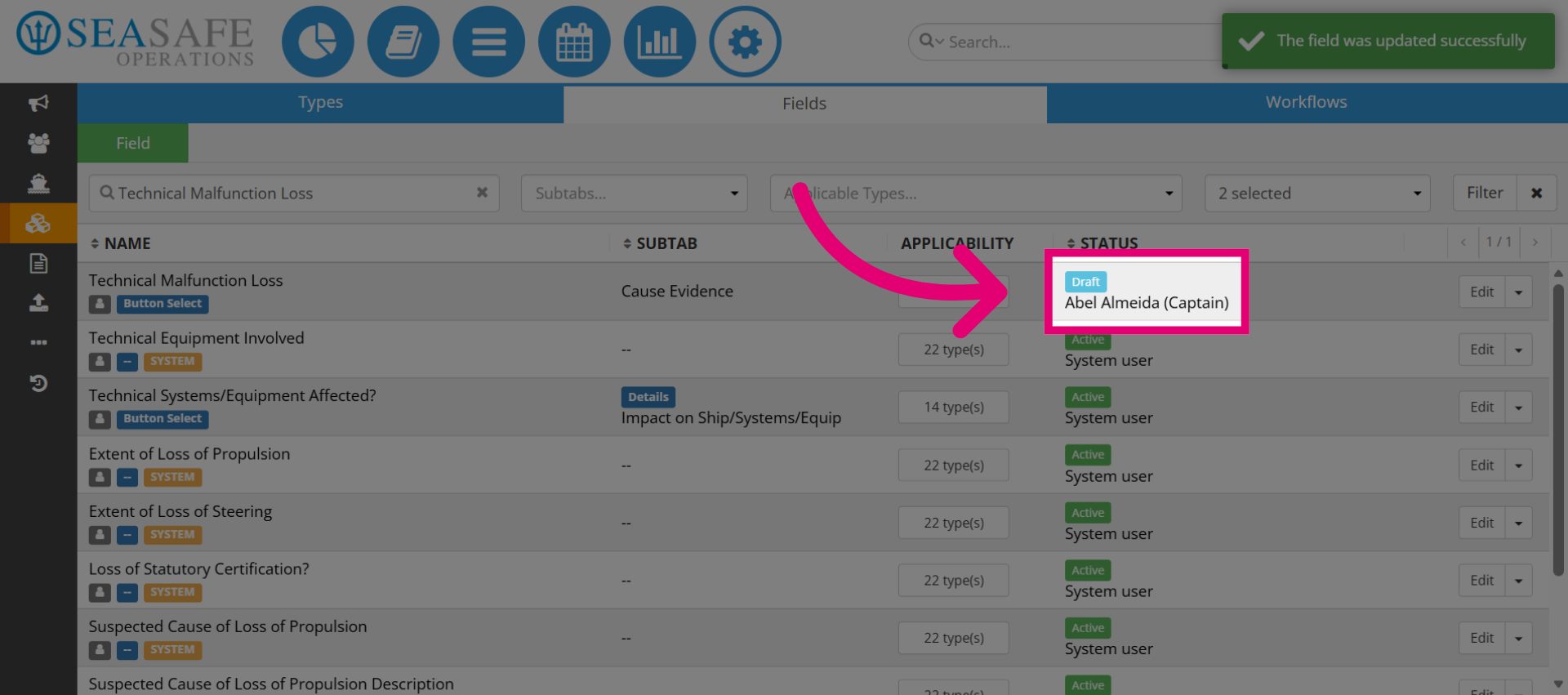Open the Subtabs dropdown
Image resolution: width=1568 pixels, height=695 pixels.
(x=635, y=193)
